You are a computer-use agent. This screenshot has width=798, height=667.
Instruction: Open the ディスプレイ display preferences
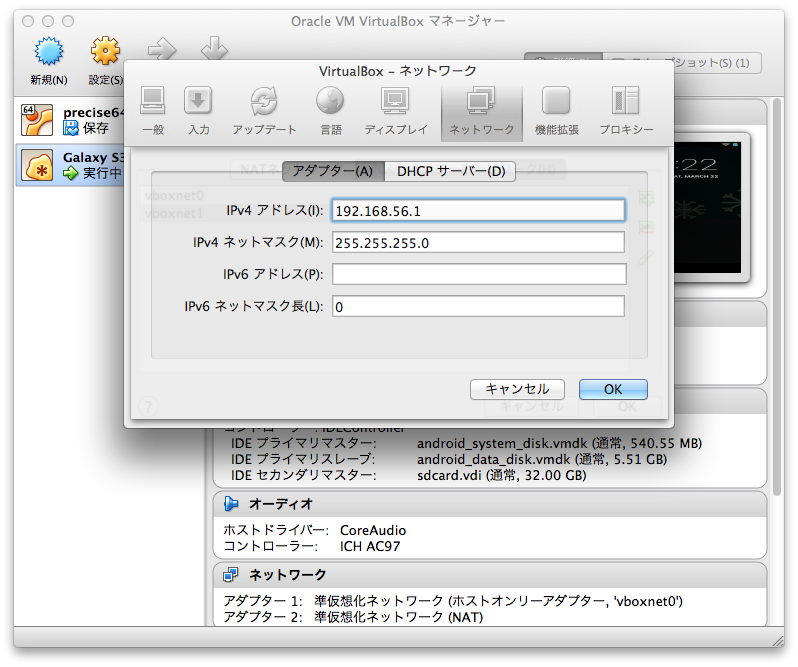pyautogui.click(x=395, y=101)
